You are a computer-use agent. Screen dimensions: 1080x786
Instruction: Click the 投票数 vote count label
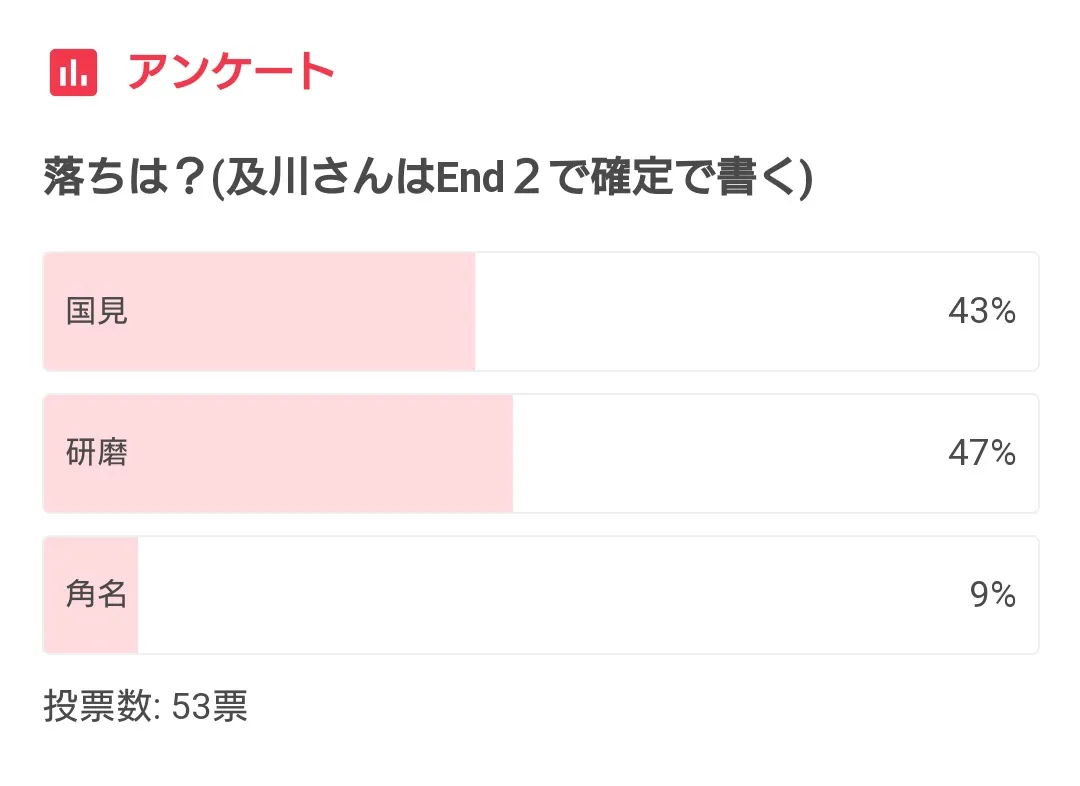click(100, 707)
